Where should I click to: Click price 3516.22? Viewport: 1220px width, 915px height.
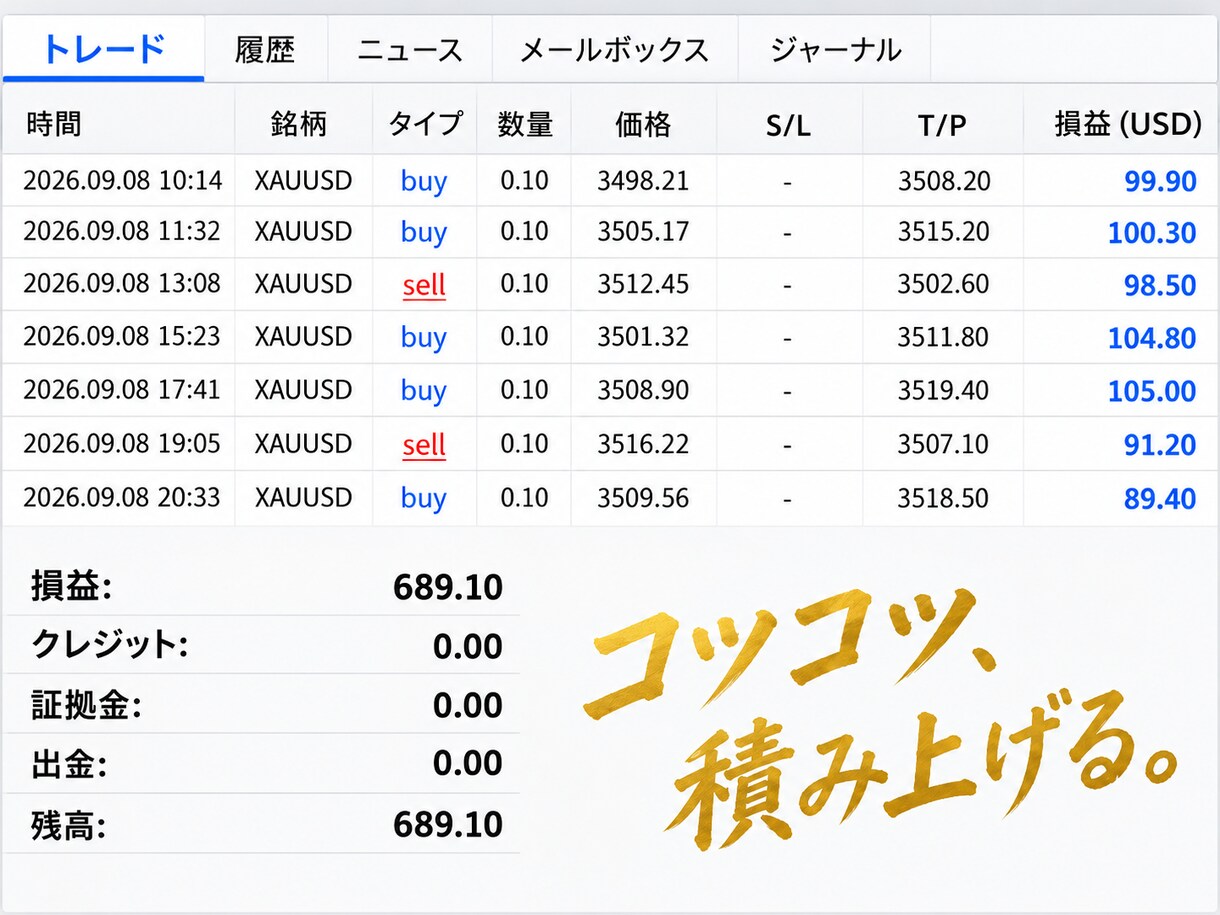pyautogui.click(x=643, y=444)
